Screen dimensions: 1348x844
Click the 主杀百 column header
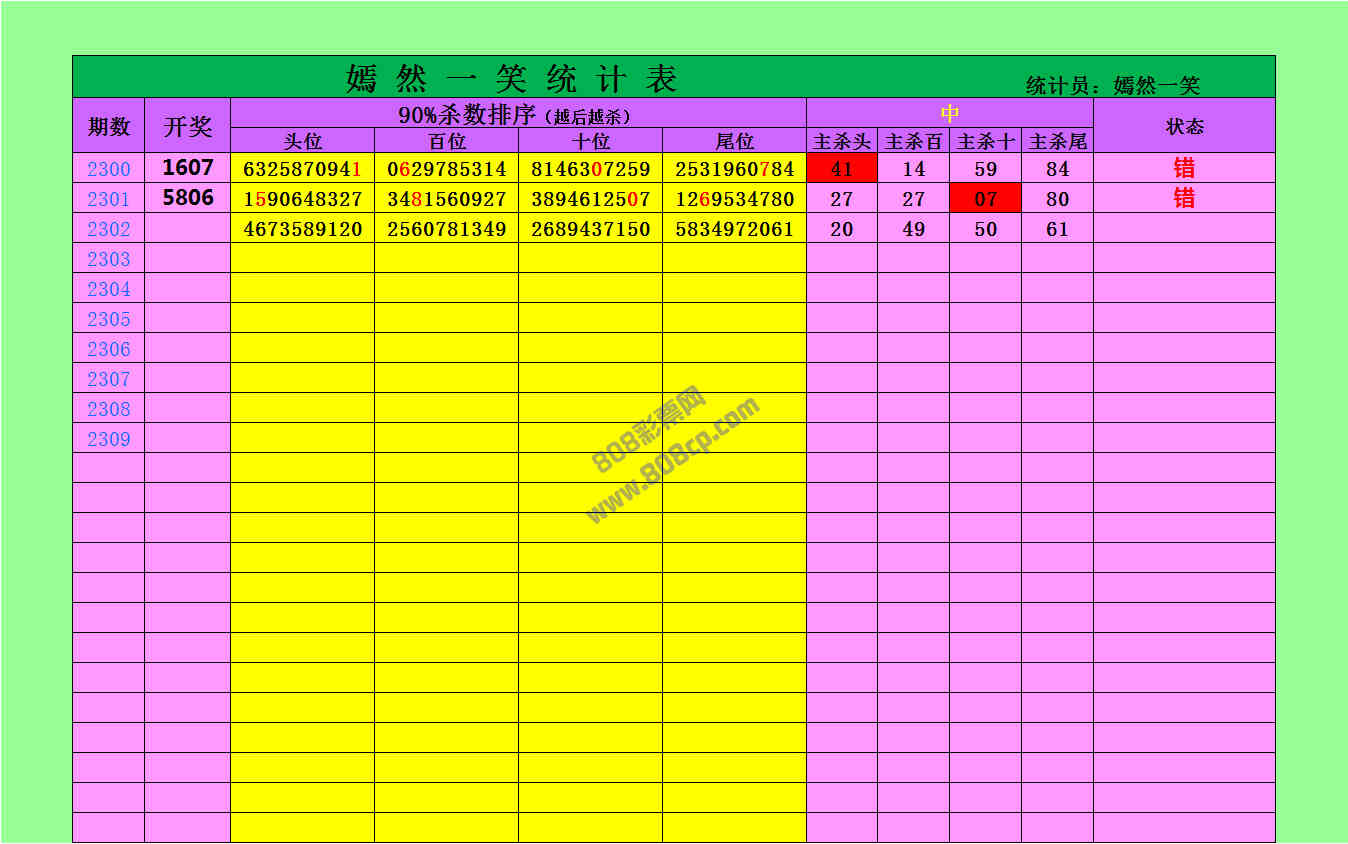point(913,142)
